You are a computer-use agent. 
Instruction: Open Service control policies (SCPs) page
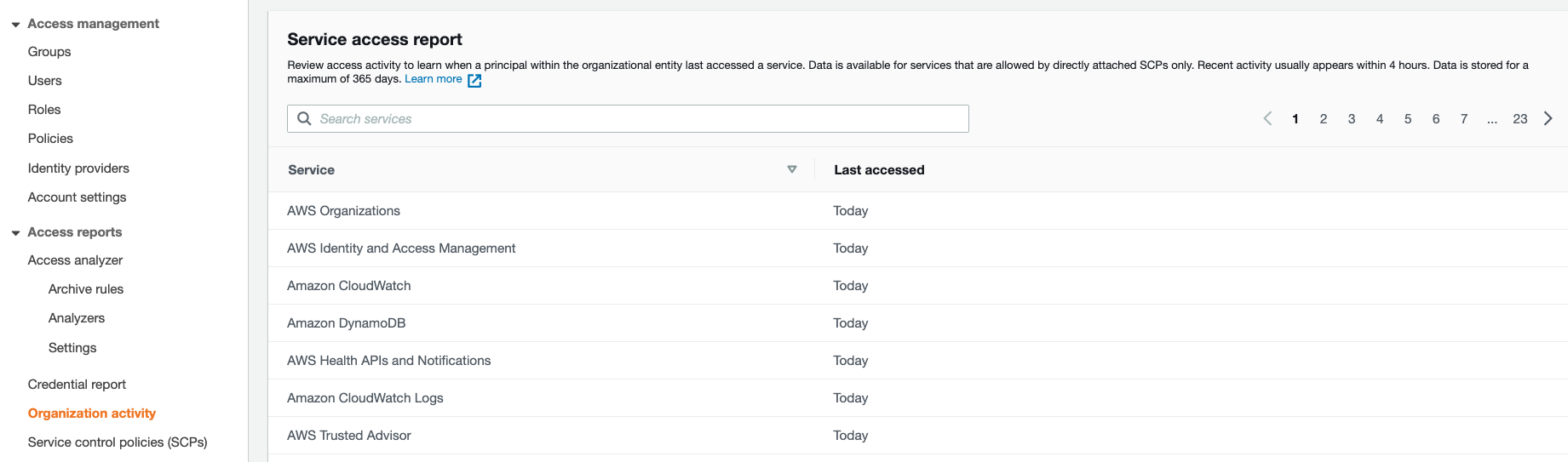tap(118, 442)
